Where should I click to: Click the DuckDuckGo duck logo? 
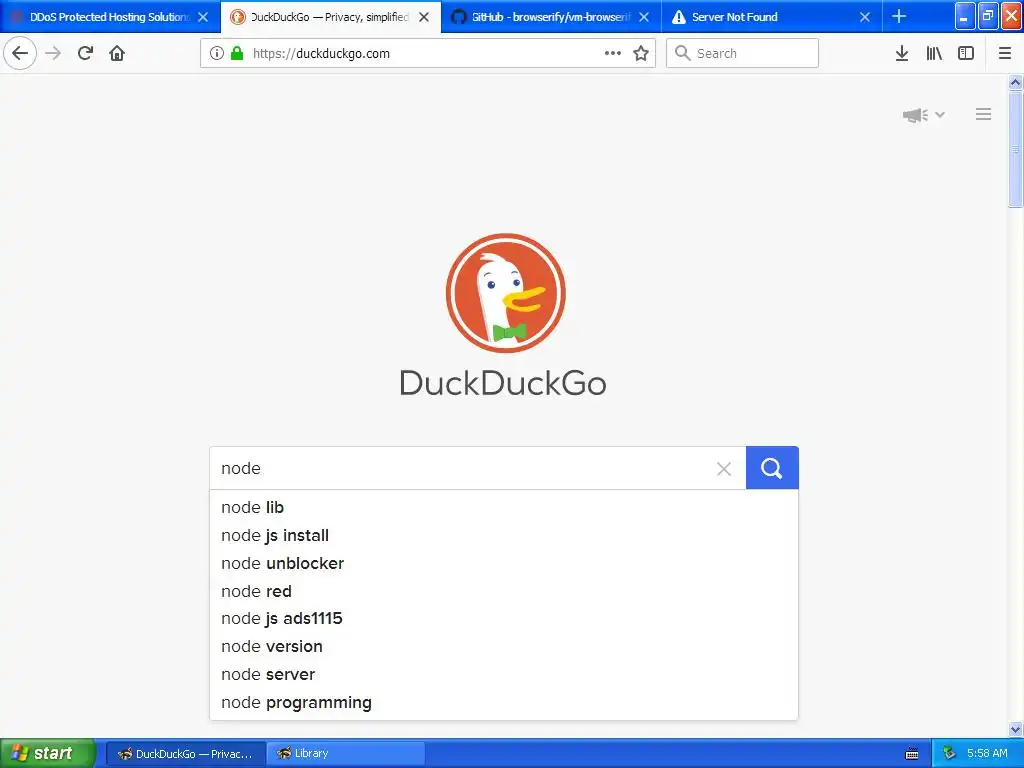[505, 293]
